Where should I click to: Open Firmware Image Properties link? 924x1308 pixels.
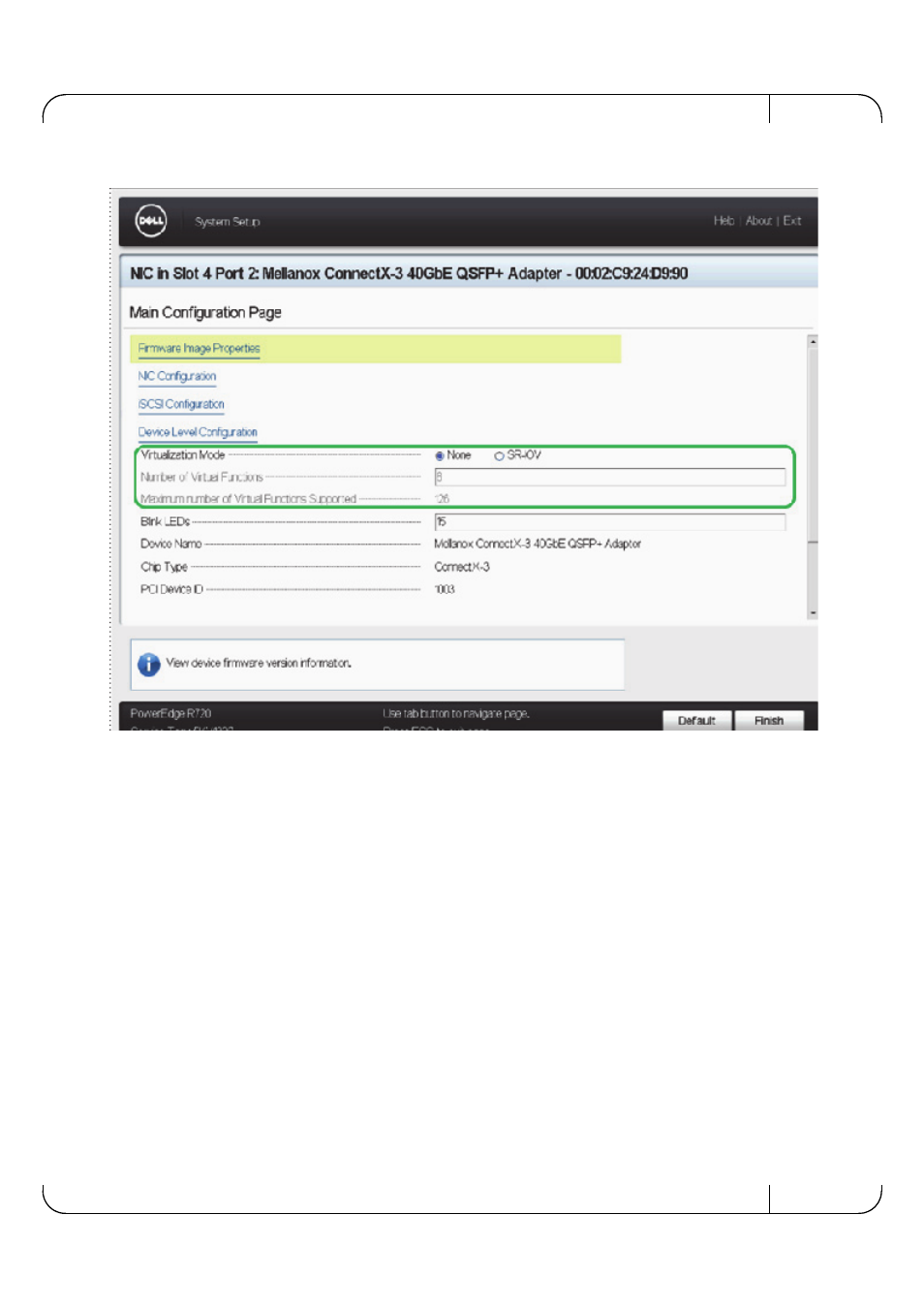coord(199,349)
